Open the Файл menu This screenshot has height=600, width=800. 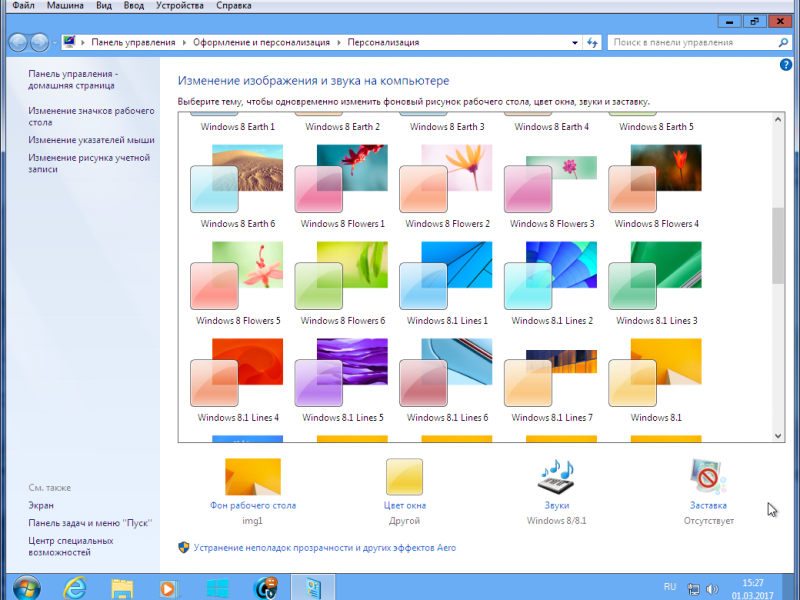coord(23,6)
